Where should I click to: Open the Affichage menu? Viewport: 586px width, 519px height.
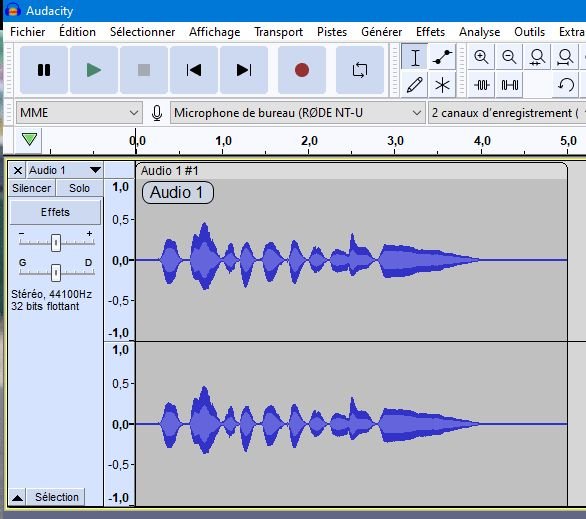(x=215, y=32)
